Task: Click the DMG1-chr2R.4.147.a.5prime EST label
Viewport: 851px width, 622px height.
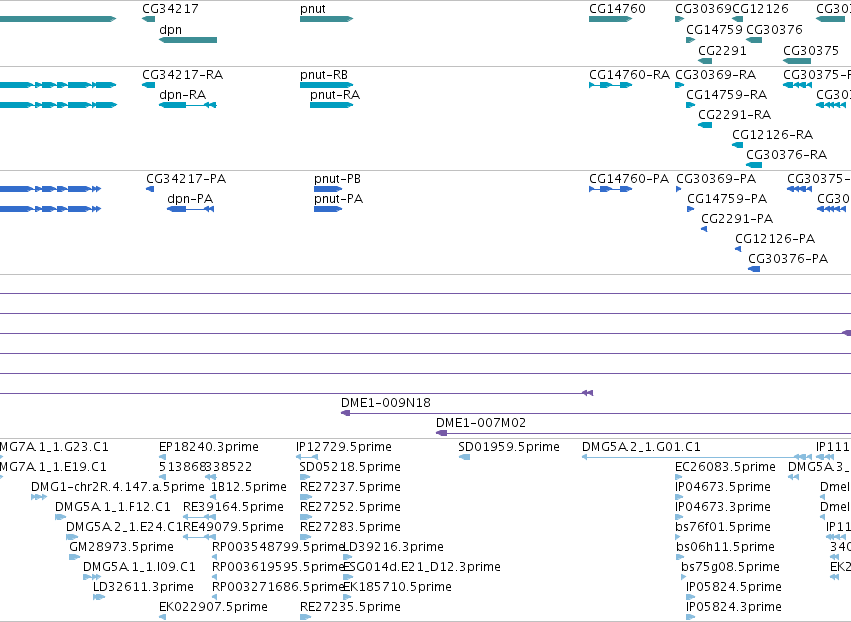Action: [118, 487]
